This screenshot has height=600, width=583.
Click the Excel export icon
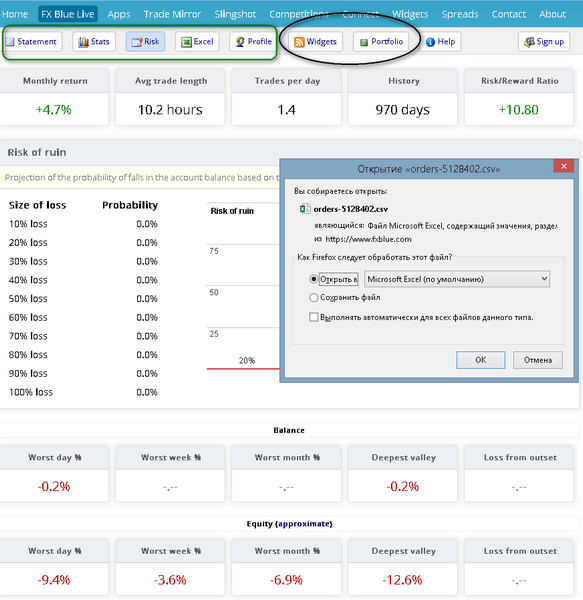(x=186, y=42)
